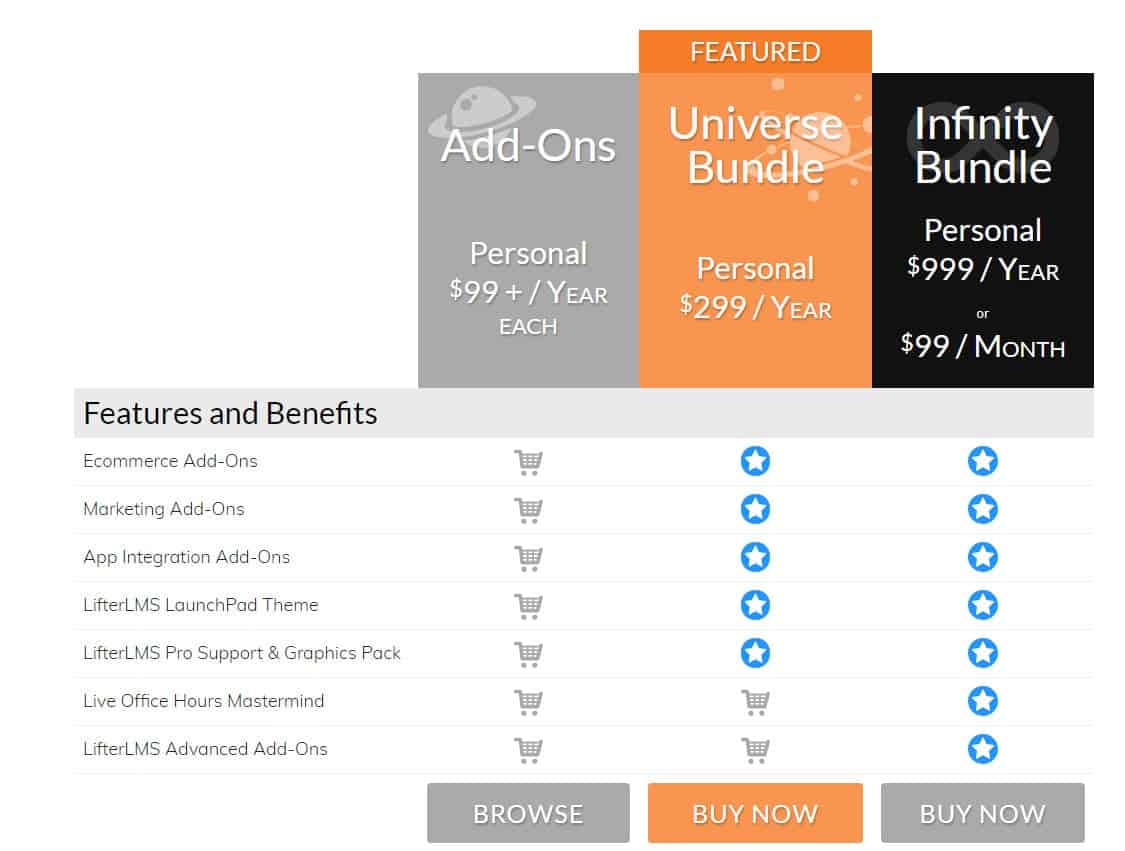The width and height of the screenshot is (1125, 851).
Task: Click Add-Ons cart for LifterLMS Pro Support & Graphics Pack
Action: point(529,654)
